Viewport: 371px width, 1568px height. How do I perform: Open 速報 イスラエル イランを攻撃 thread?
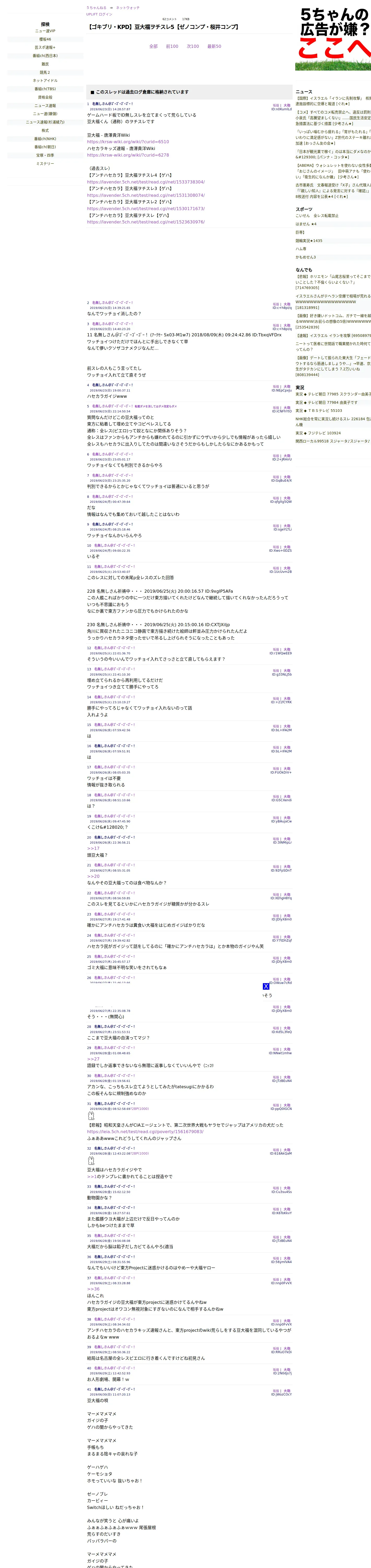(333, 335)
